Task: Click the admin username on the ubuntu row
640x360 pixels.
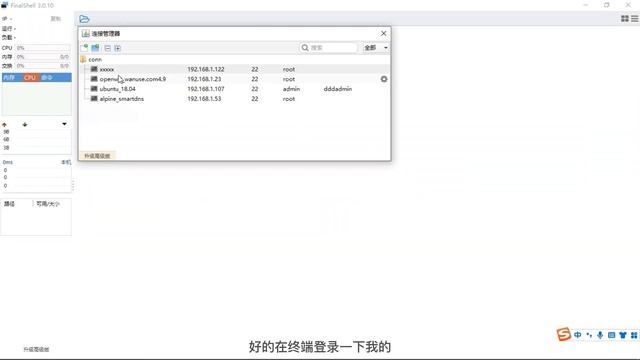Action: tap(291, 89)
